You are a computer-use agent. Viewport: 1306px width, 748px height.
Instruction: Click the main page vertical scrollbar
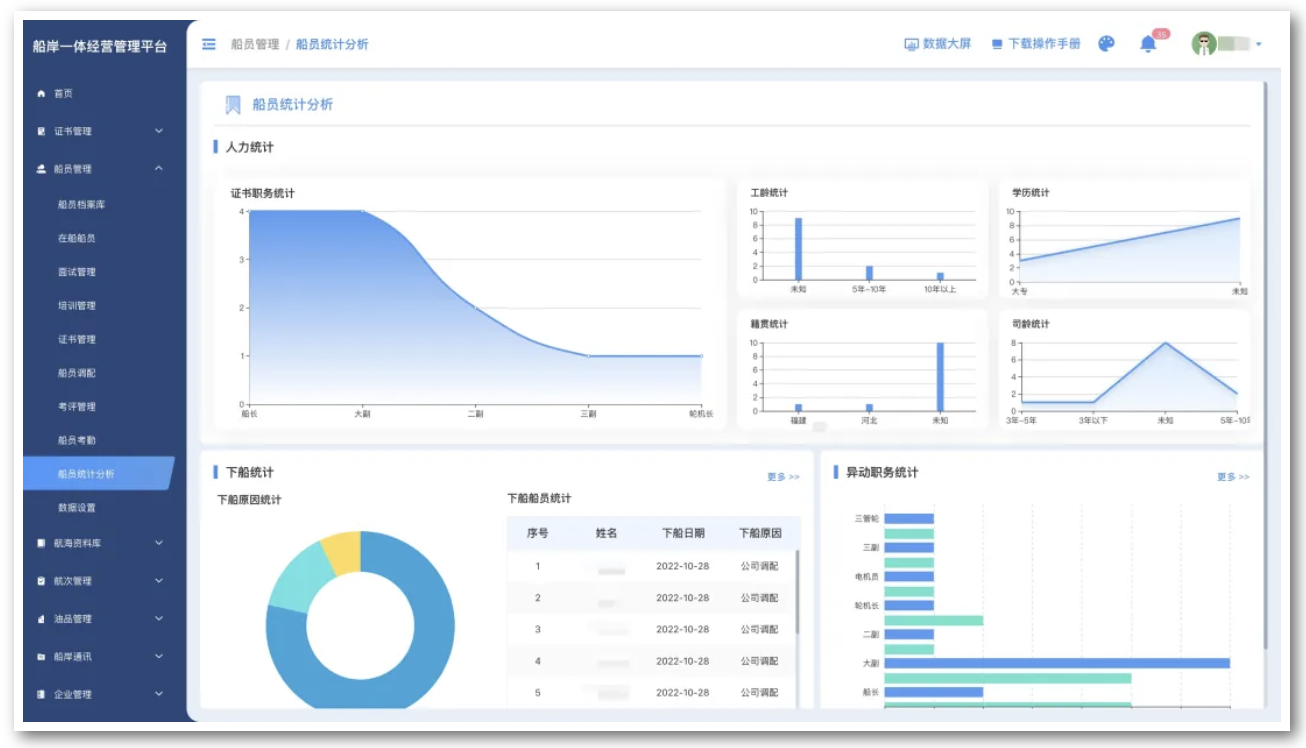[1267, 365]
